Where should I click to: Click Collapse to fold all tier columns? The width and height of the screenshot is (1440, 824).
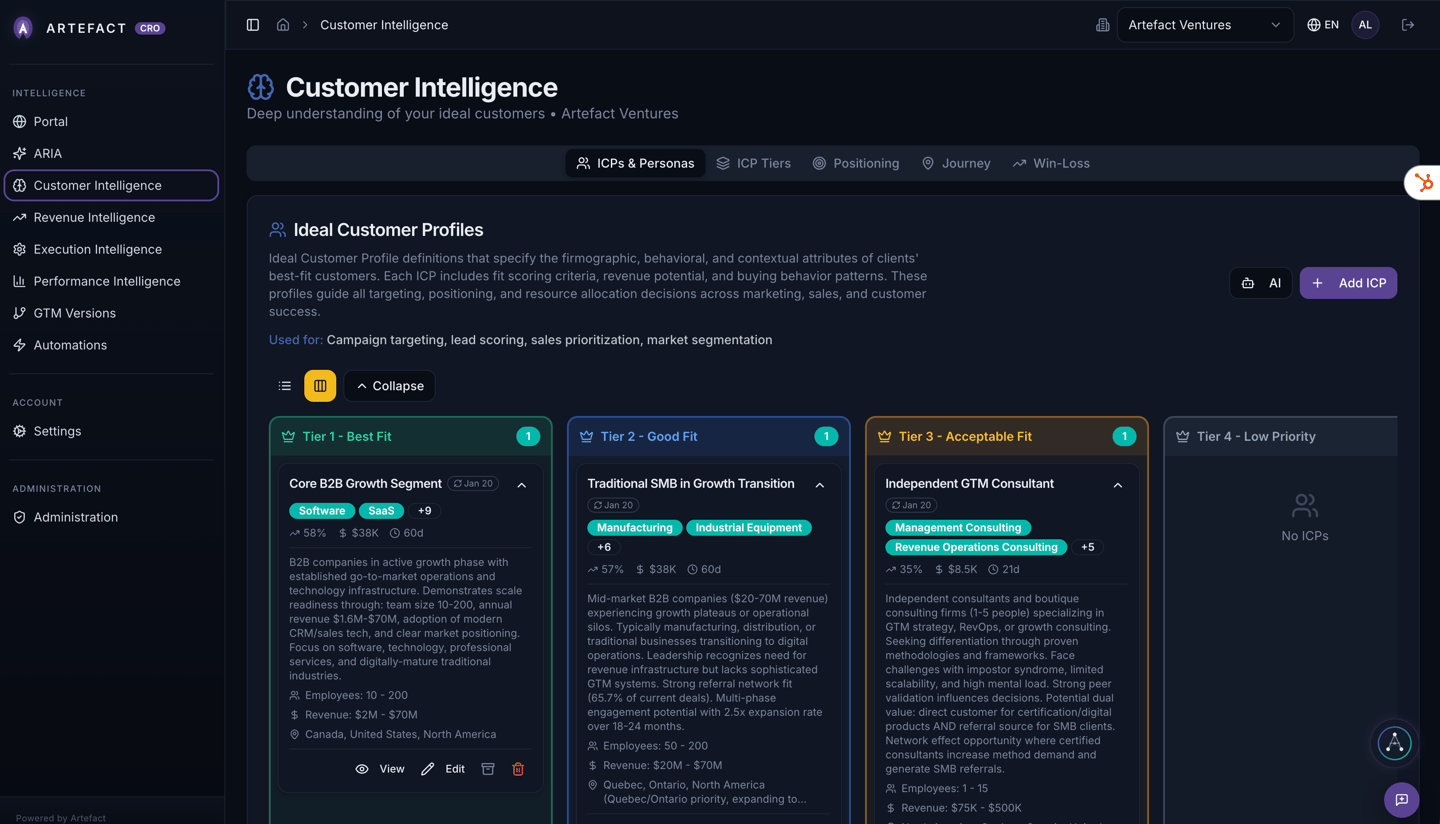pos(389,385)
